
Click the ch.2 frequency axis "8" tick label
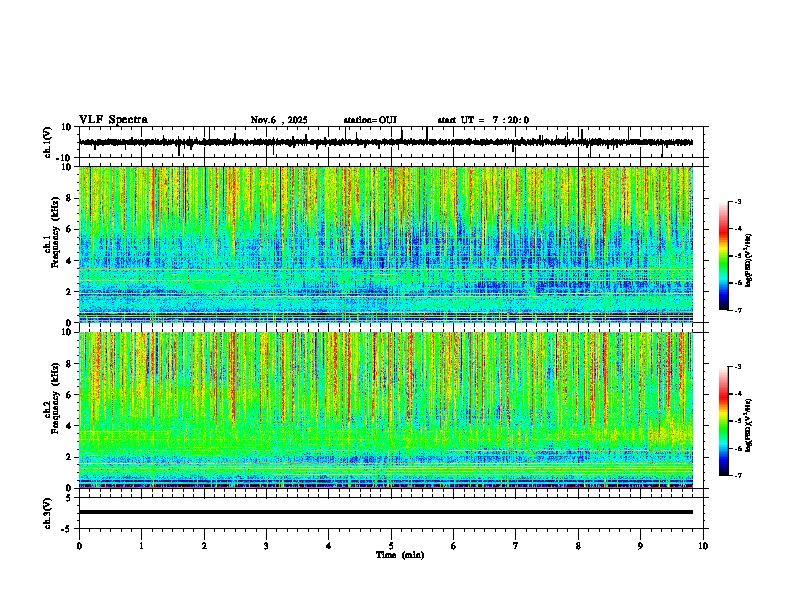69,364
